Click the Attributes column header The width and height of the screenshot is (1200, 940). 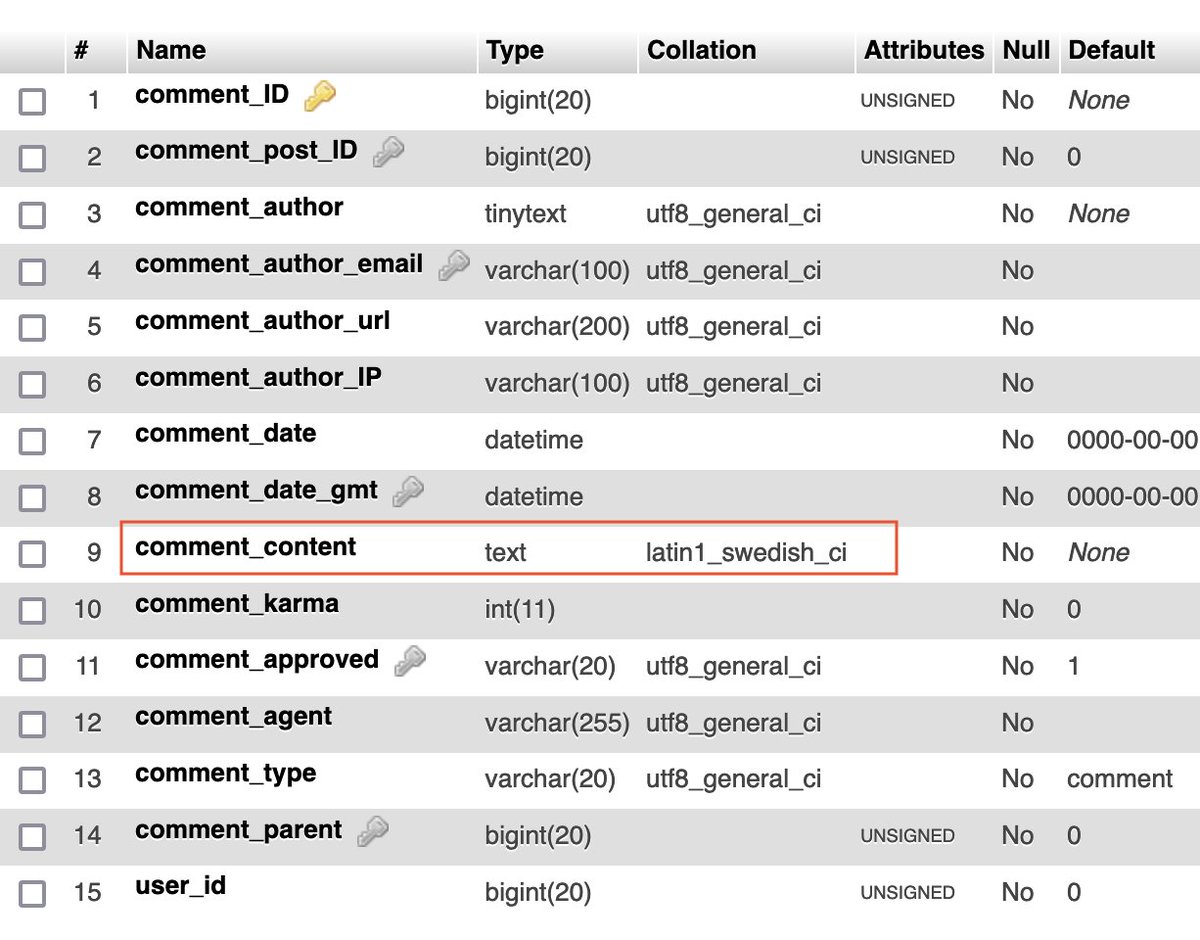(924, 50)
